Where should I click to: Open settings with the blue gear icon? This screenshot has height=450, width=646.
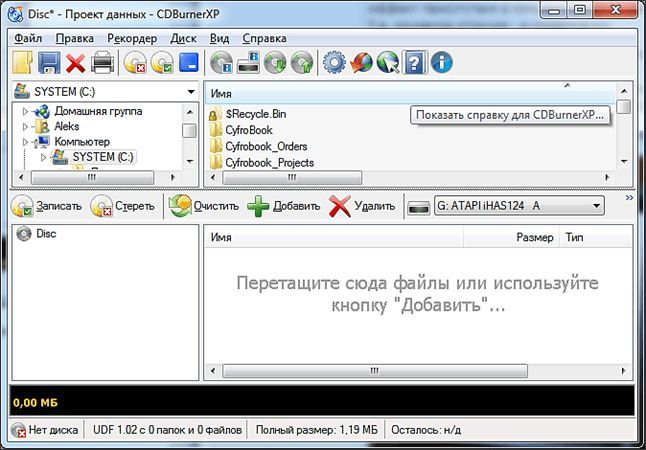click(x=334, y=63)
